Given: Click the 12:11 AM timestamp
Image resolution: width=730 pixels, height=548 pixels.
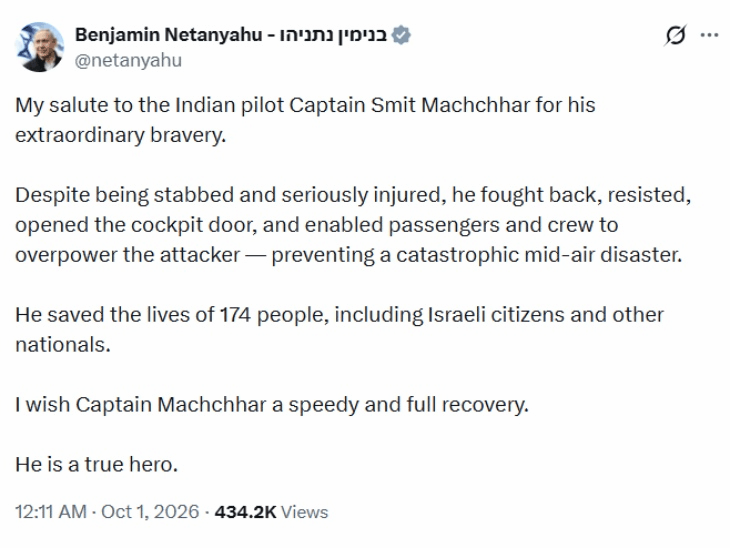Looking at the screenshot, I should 51,512.
